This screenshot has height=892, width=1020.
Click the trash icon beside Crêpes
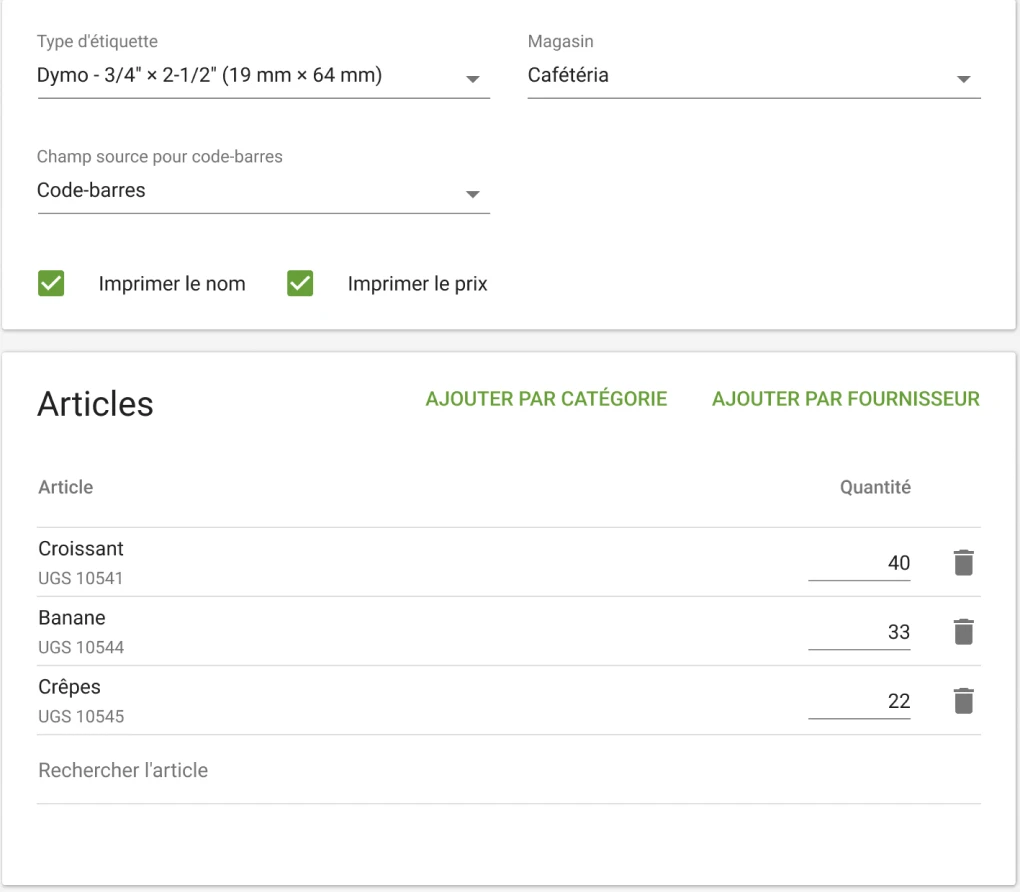(x=962, y=701)
